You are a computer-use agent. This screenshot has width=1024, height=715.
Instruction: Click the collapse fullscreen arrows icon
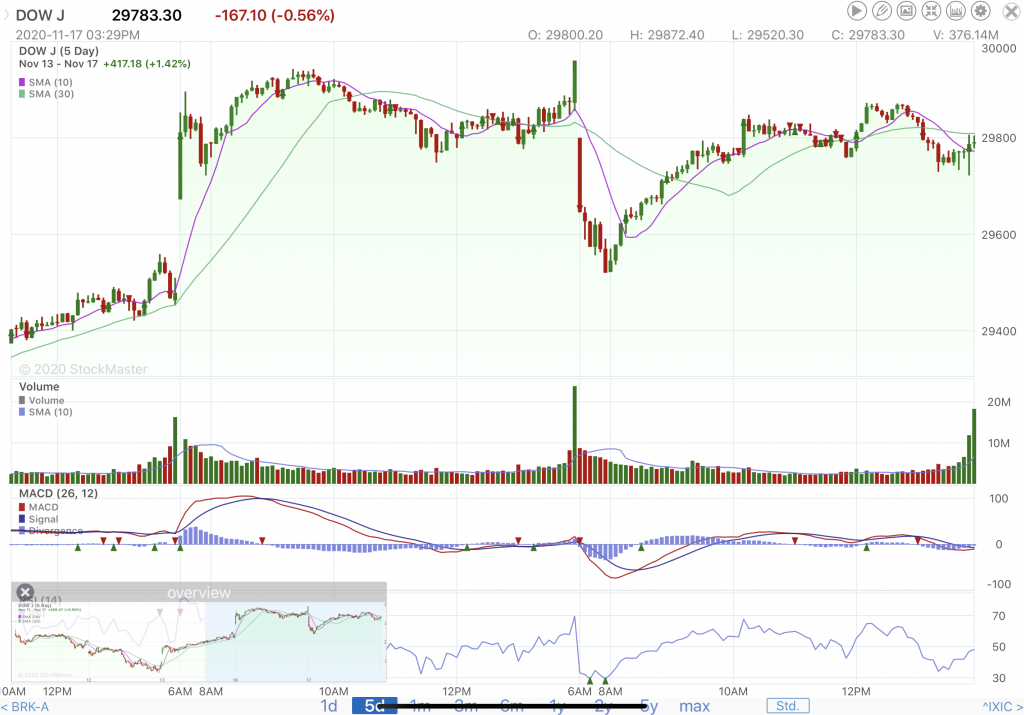tap(931, 11)
